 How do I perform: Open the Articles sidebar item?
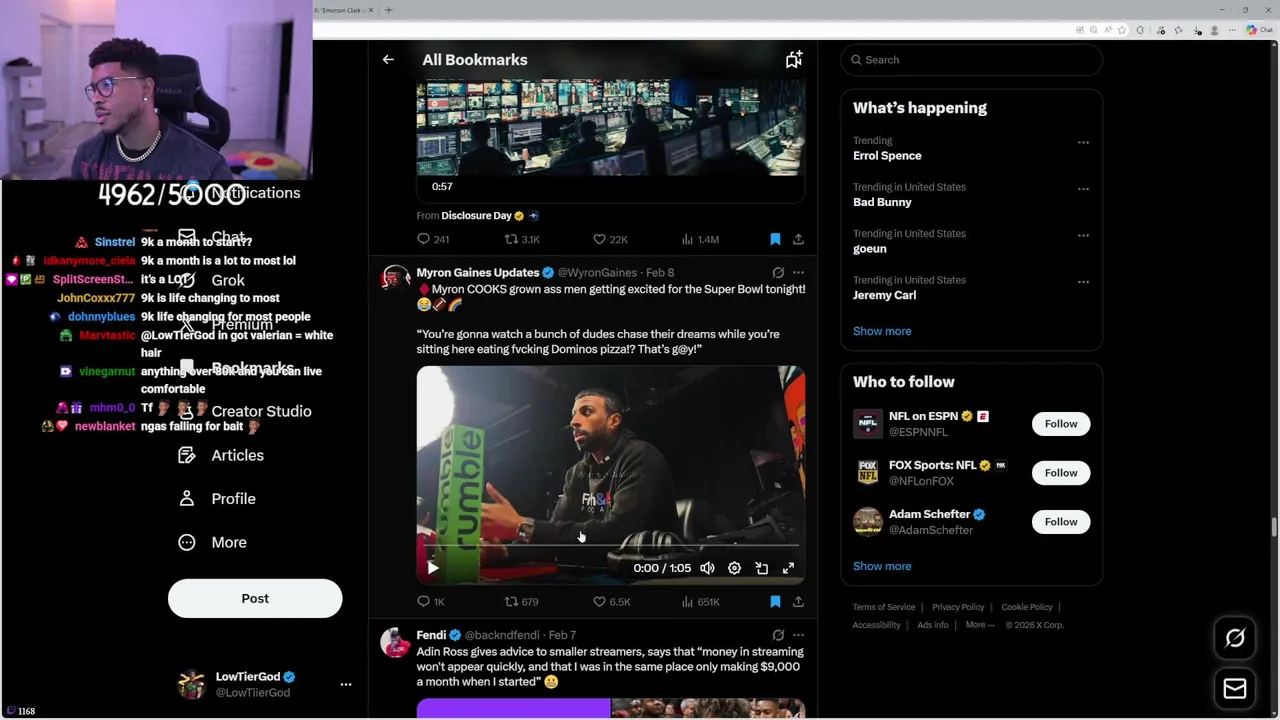(x=221, y=455)
